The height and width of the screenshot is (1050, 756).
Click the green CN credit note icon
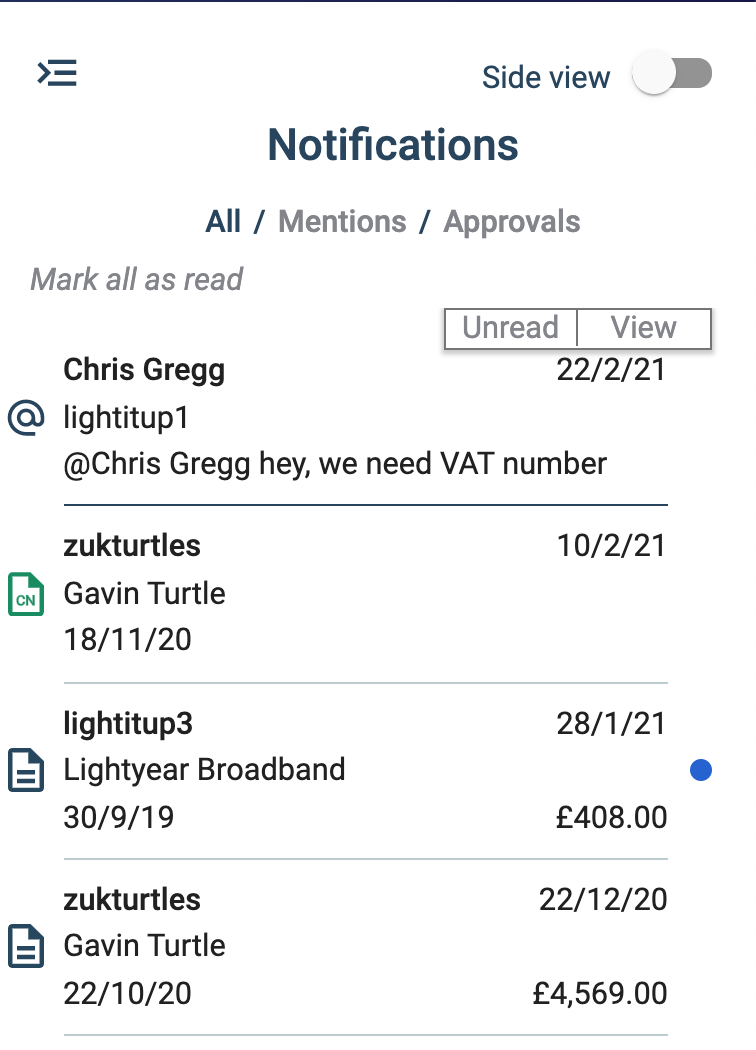(26, 593)
